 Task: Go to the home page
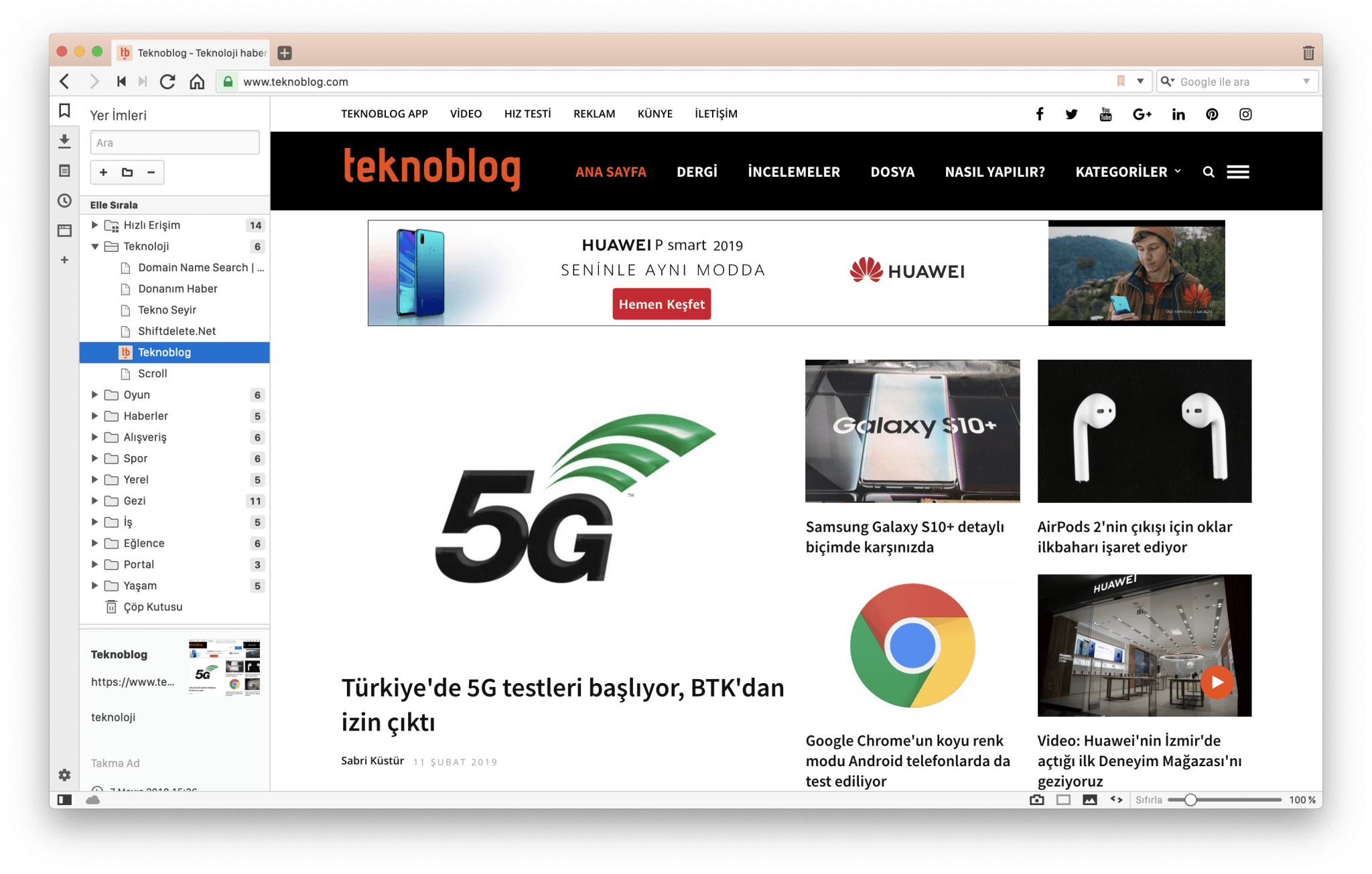[197, 82]
